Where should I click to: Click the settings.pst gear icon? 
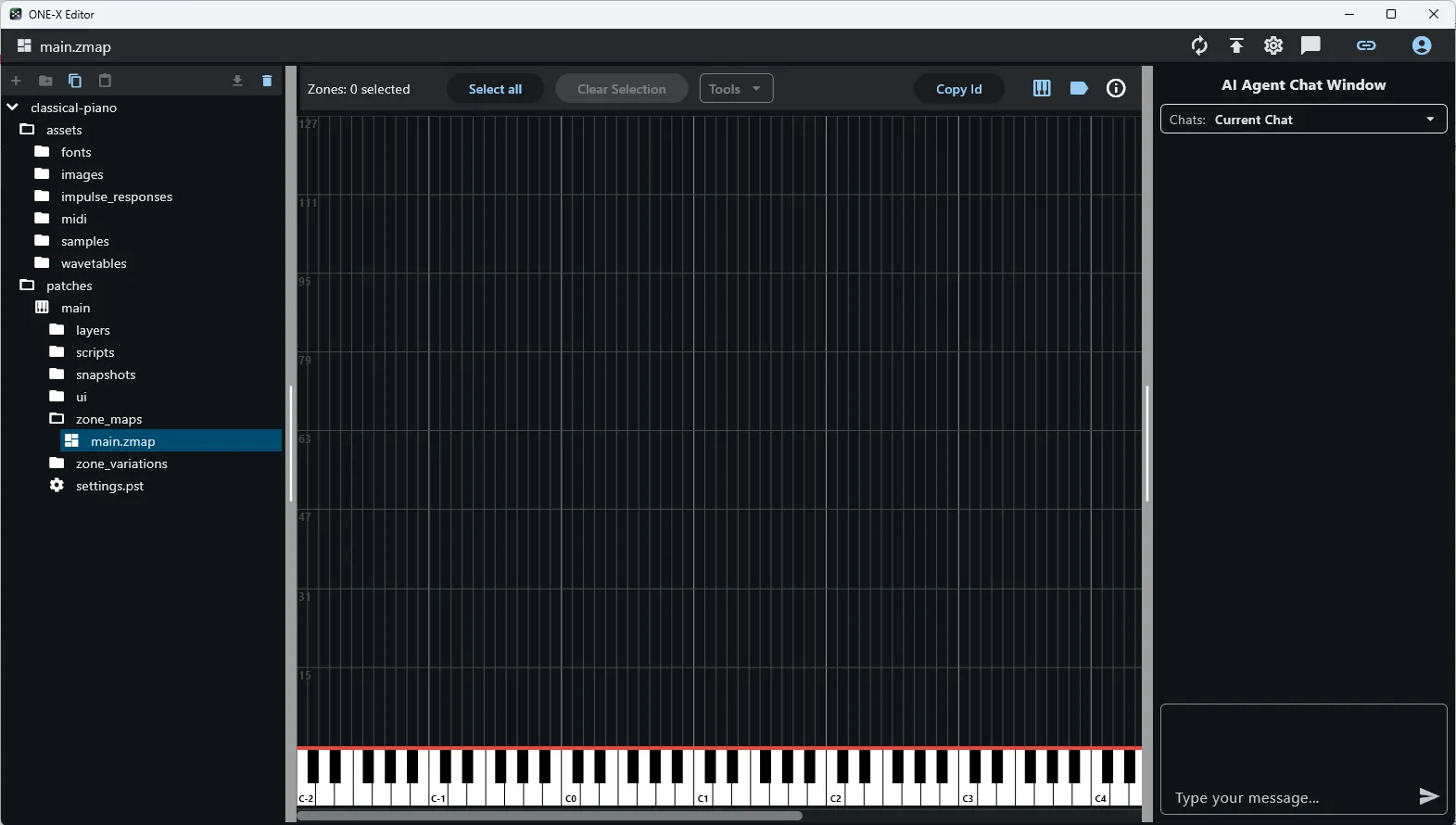click(57, 485)
